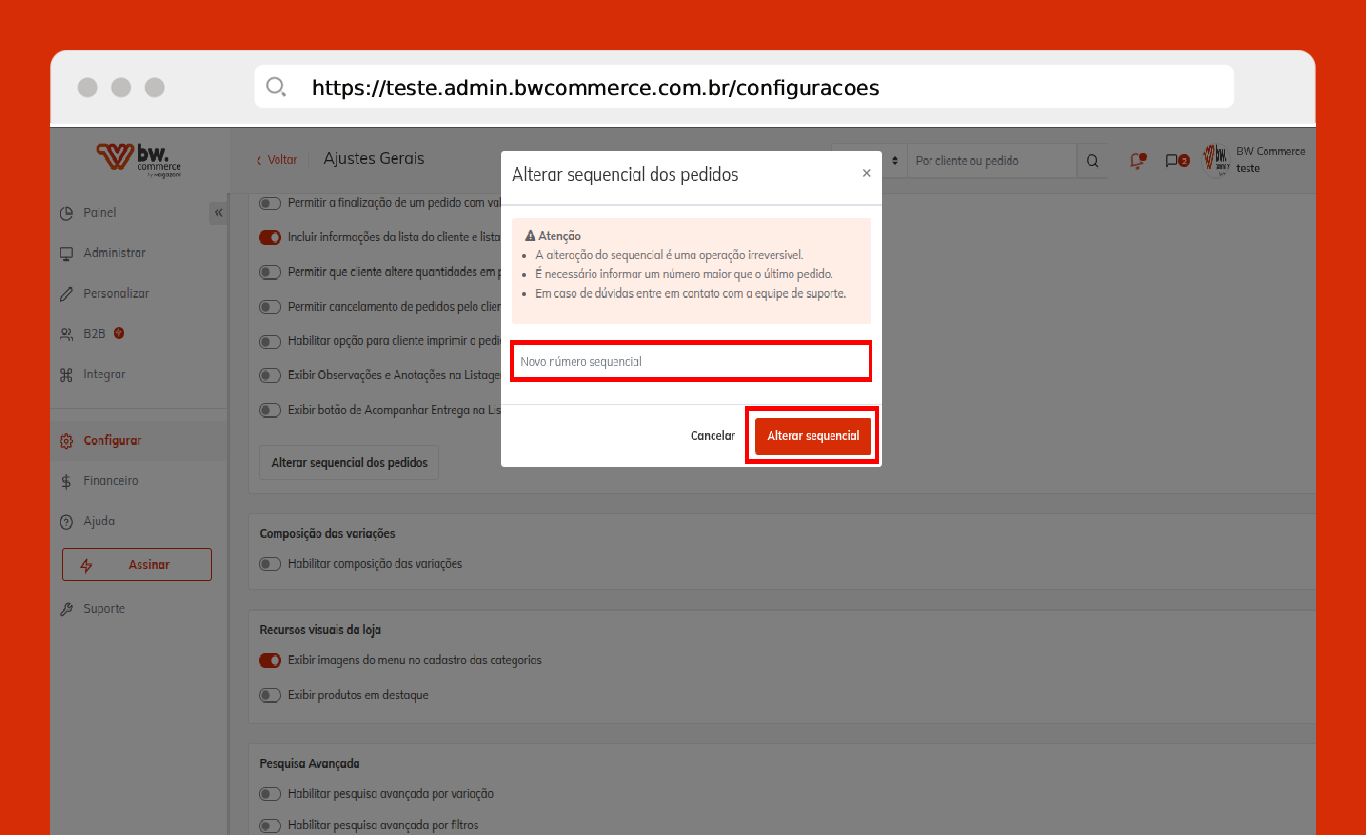Image resolution: width=1366 pixels, height=835 pixels.
Task: Toggle Habilitar composição das variações
Action: (270, 564)
